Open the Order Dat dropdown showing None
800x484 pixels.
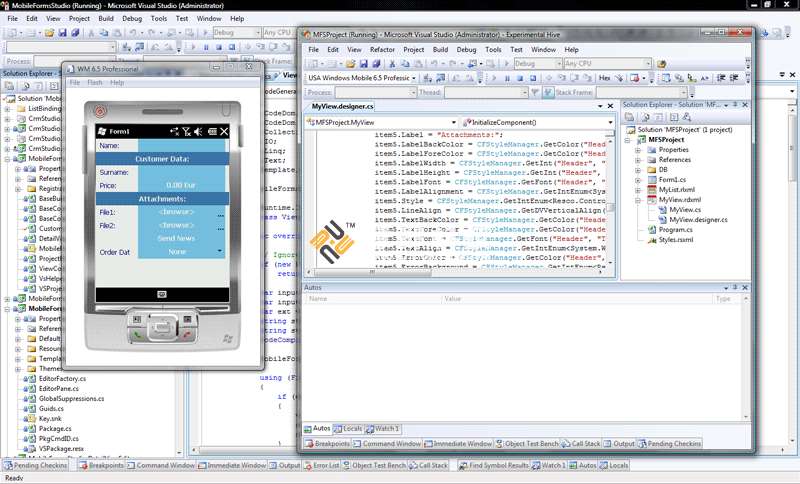(178, 252)
